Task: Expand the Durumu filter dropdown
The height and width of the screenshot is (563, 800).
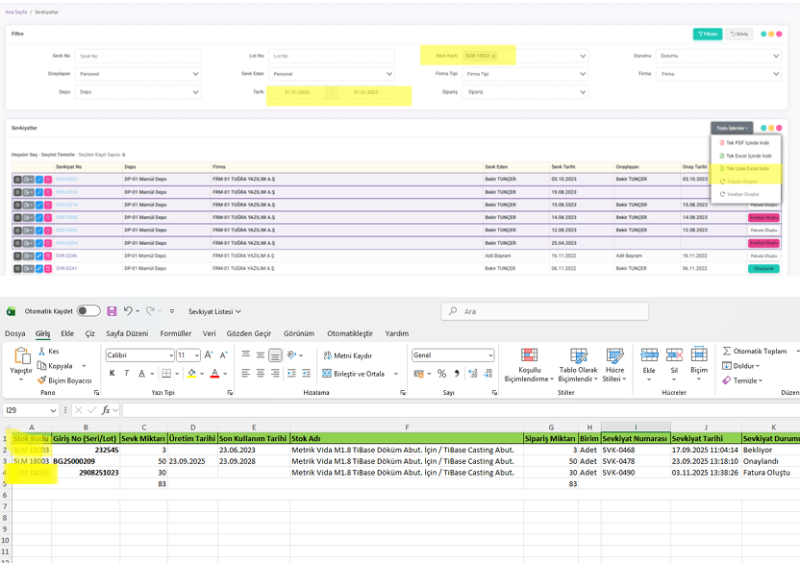Action: tap(718, 55)
